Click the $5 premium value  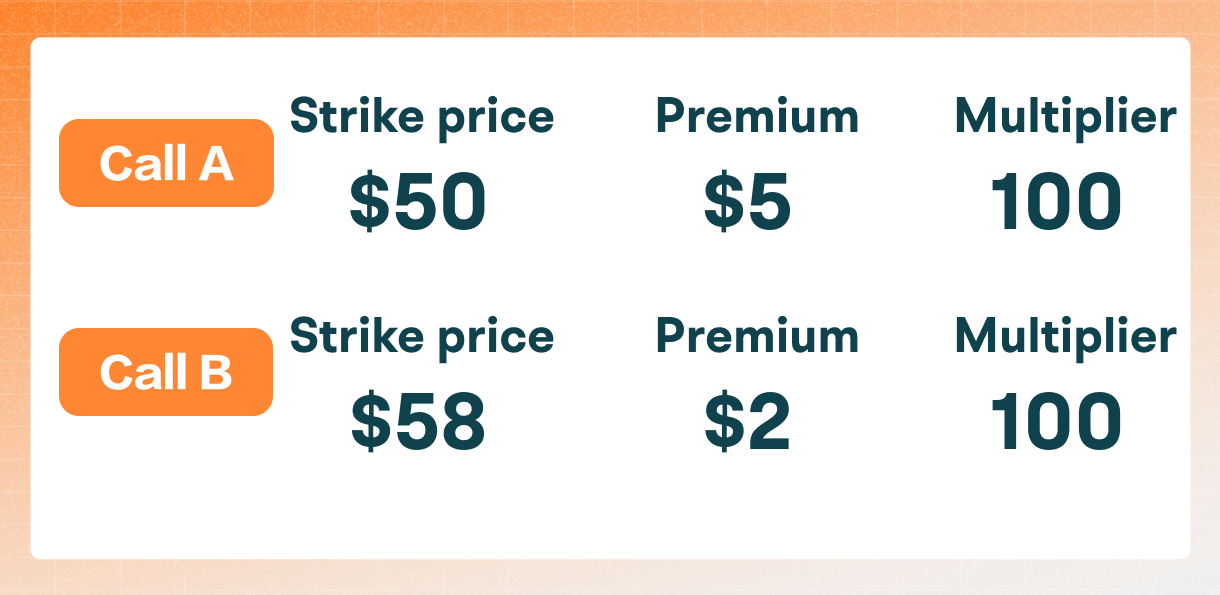(x=747, y=203)
